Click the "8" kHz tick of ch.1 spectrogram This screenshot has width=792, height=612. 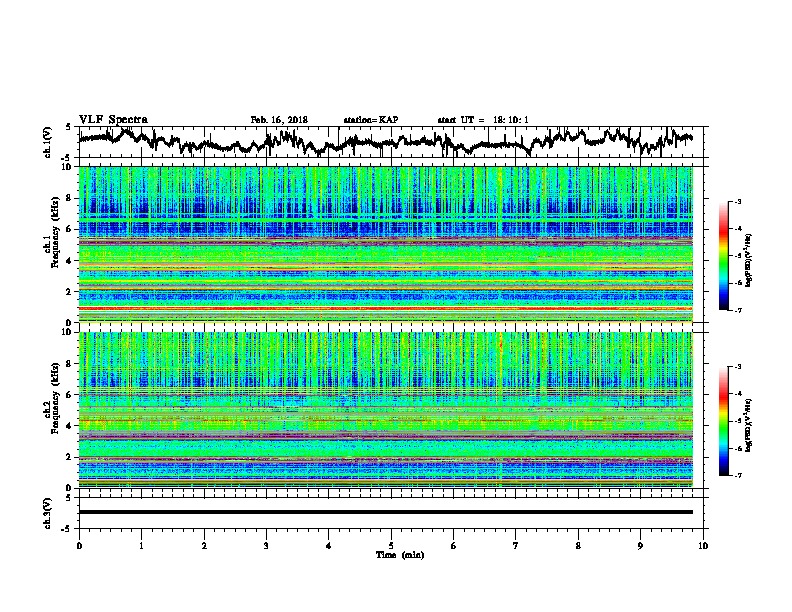point(69,198)
